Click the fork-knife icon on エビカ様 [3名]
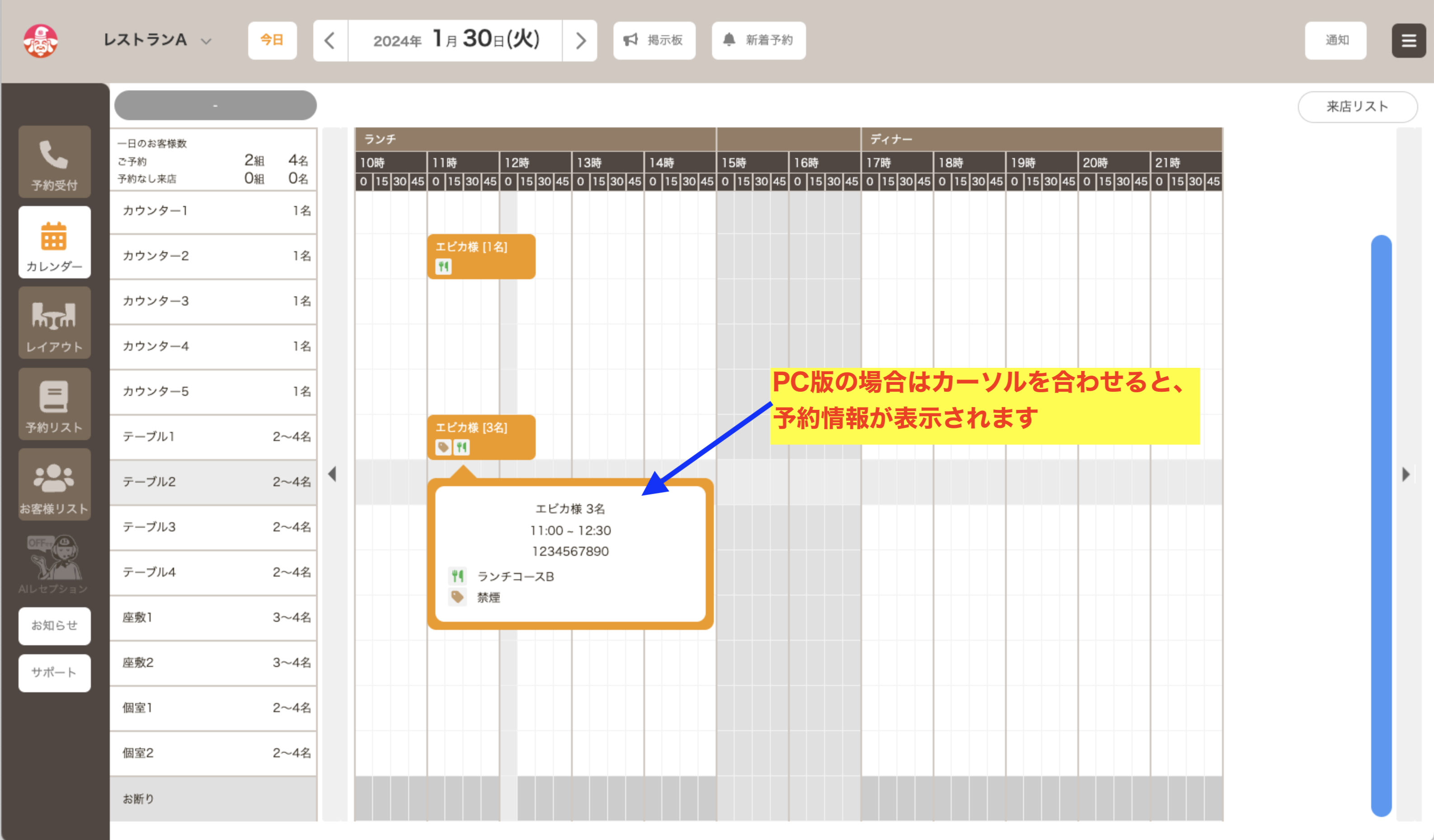 462,447
